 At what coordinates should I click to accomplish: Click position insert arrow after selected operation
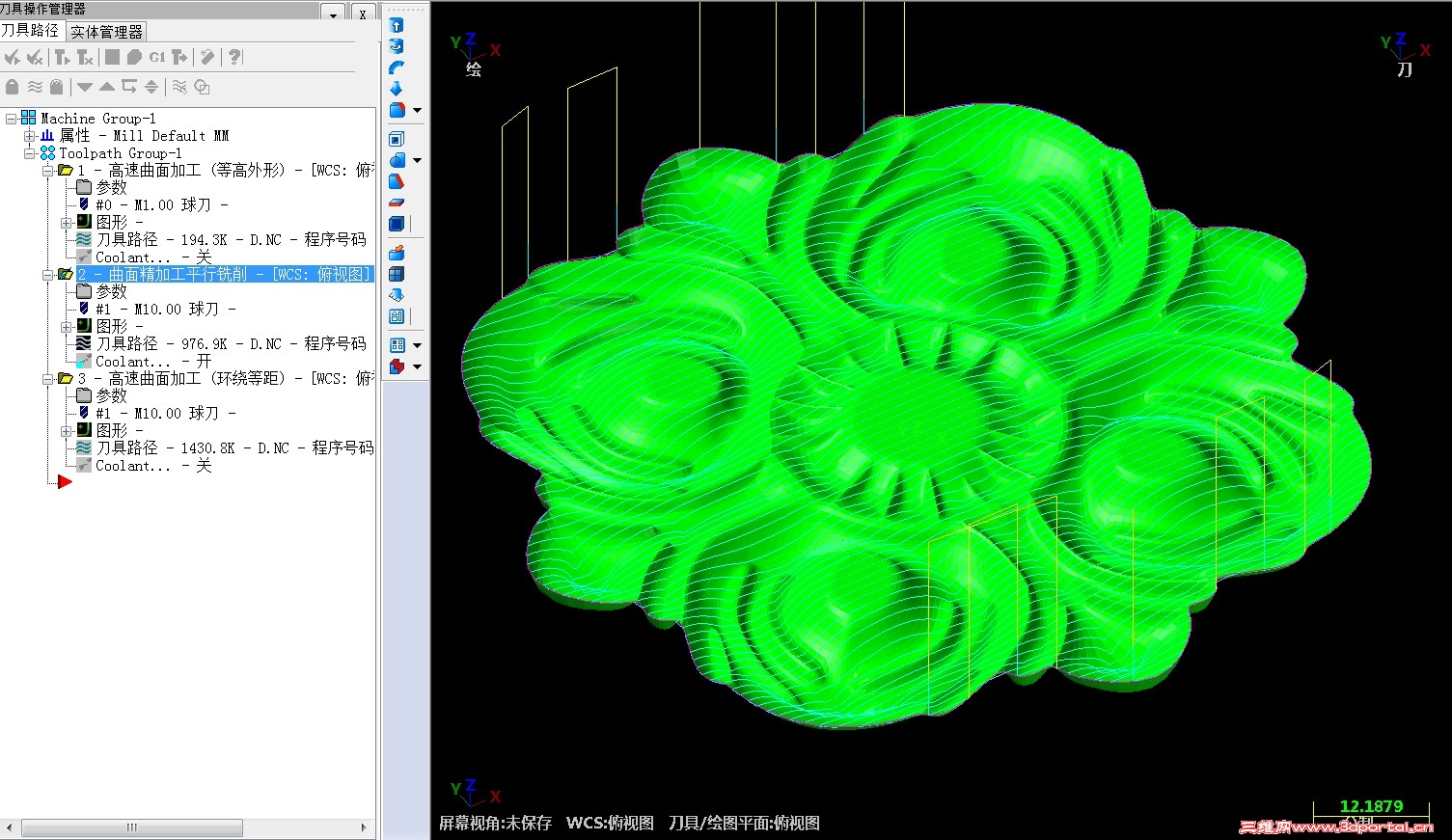129,87
